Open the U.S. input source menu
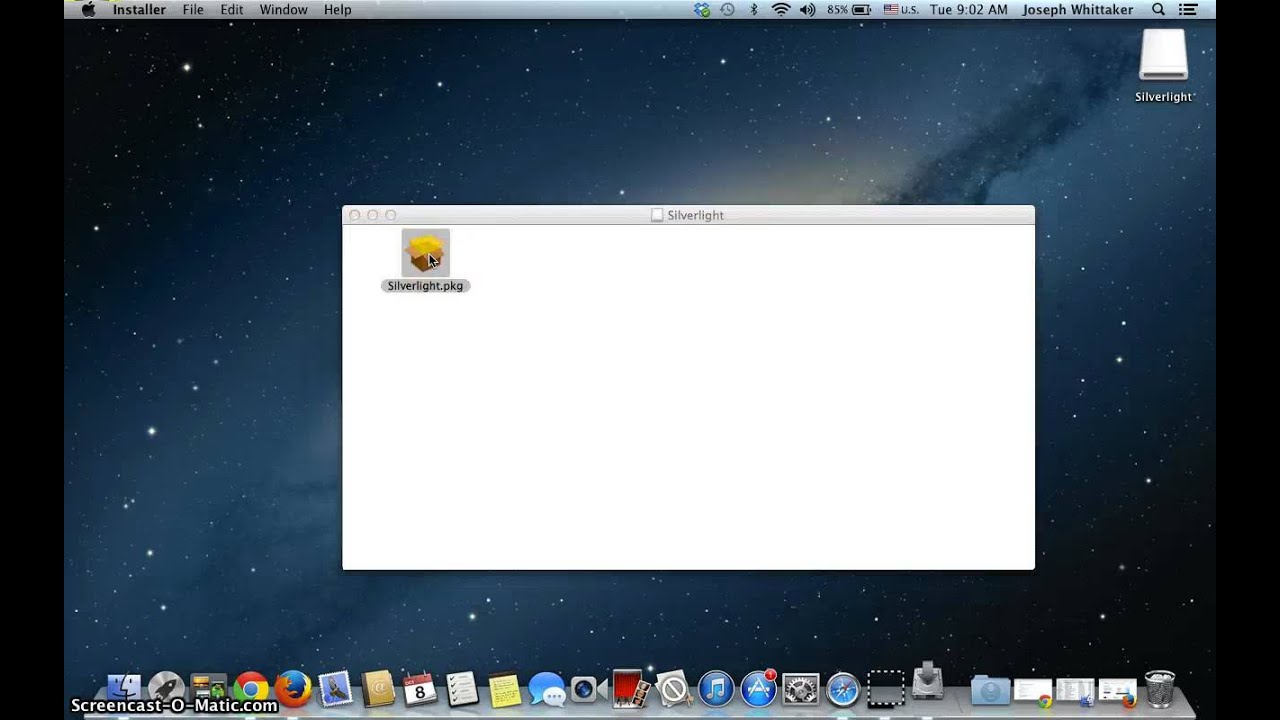This screenshot has height=720, width=1280. pyautogui.click(x=900, y=9)
